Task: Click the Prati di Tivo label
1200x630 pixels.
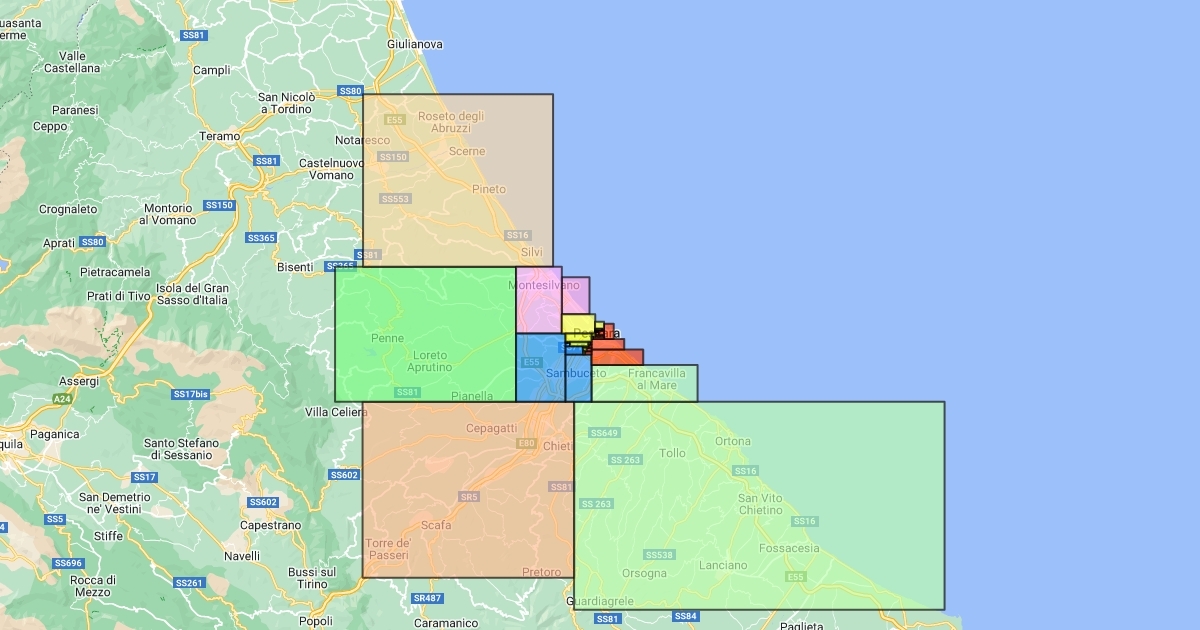Action: click(118, 296)
